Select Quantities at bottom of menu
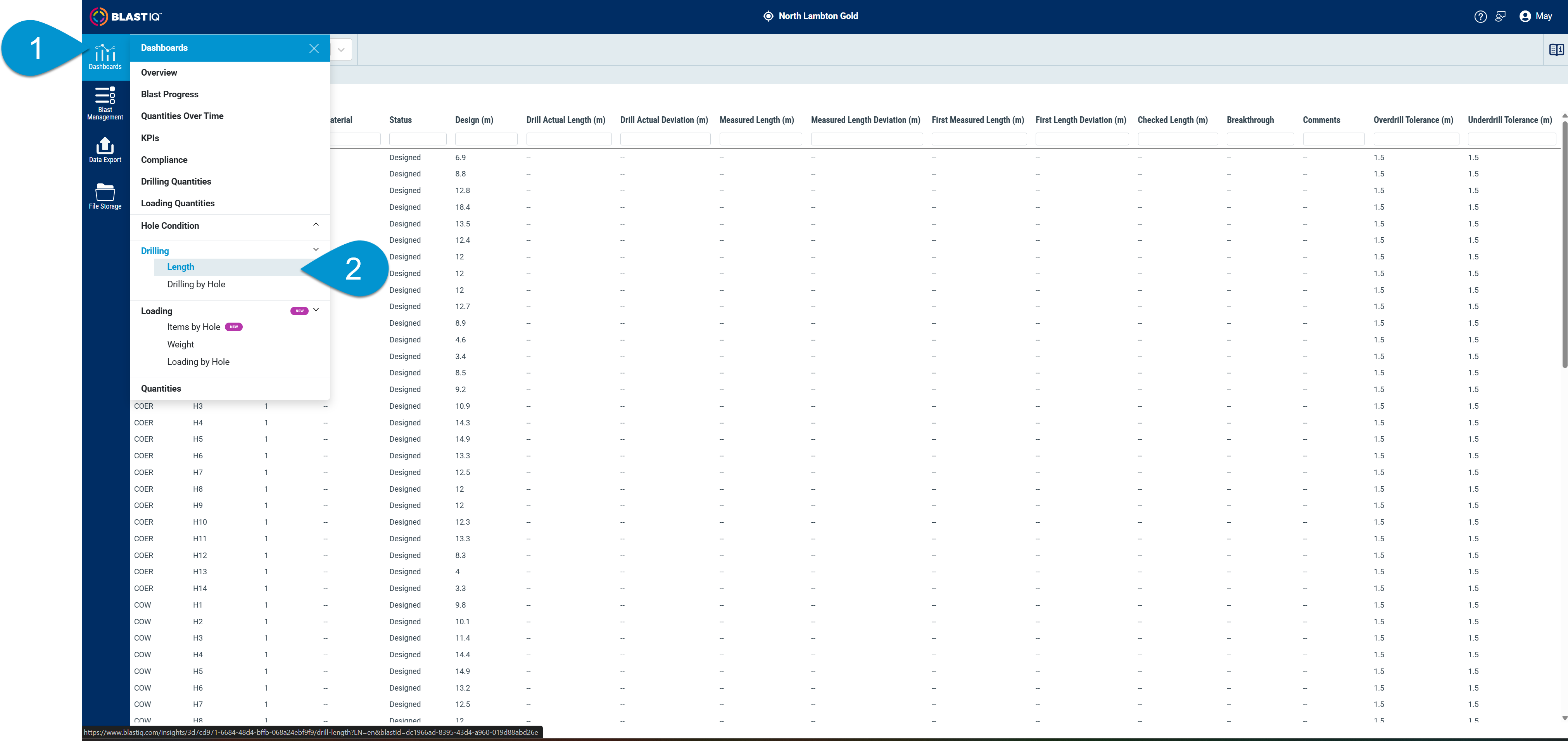The image size is (1568, 741). [161, 389]
